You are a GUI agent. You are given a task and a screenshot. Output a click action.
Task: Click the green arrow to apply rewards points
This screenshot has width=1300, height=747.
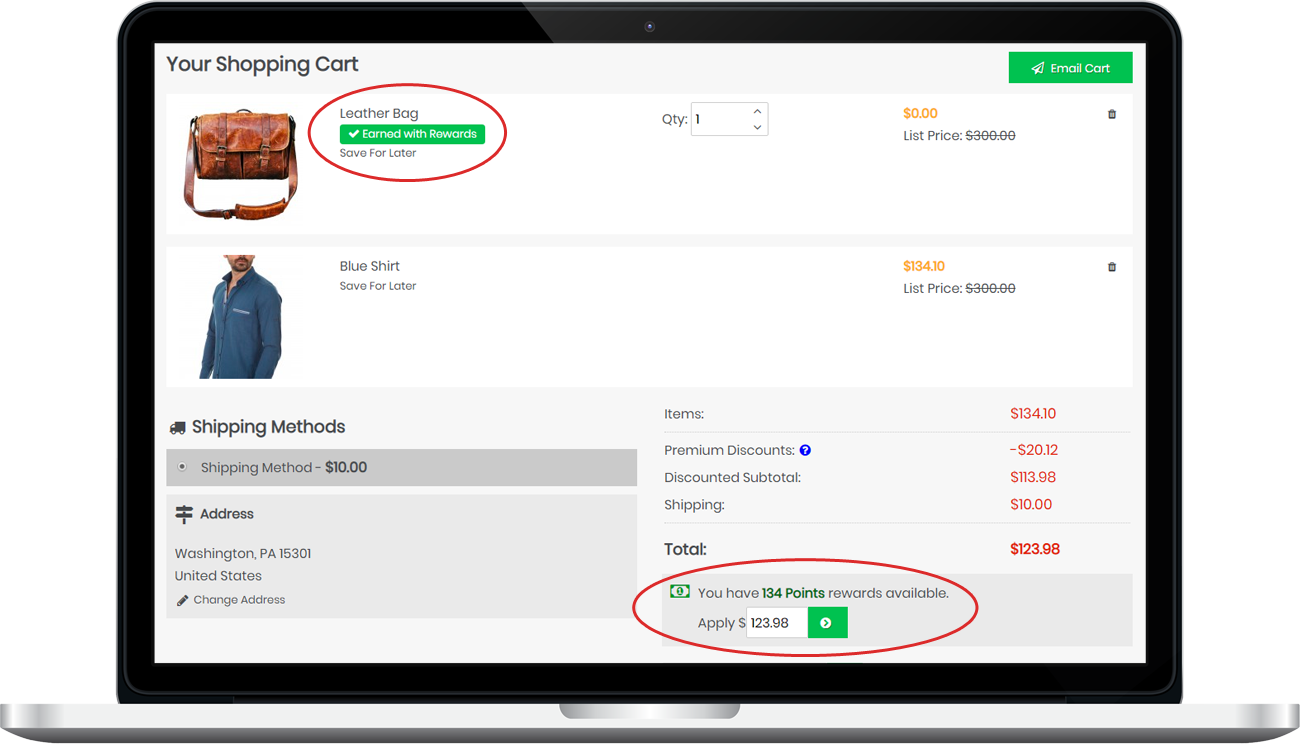(x=827, y=622)
